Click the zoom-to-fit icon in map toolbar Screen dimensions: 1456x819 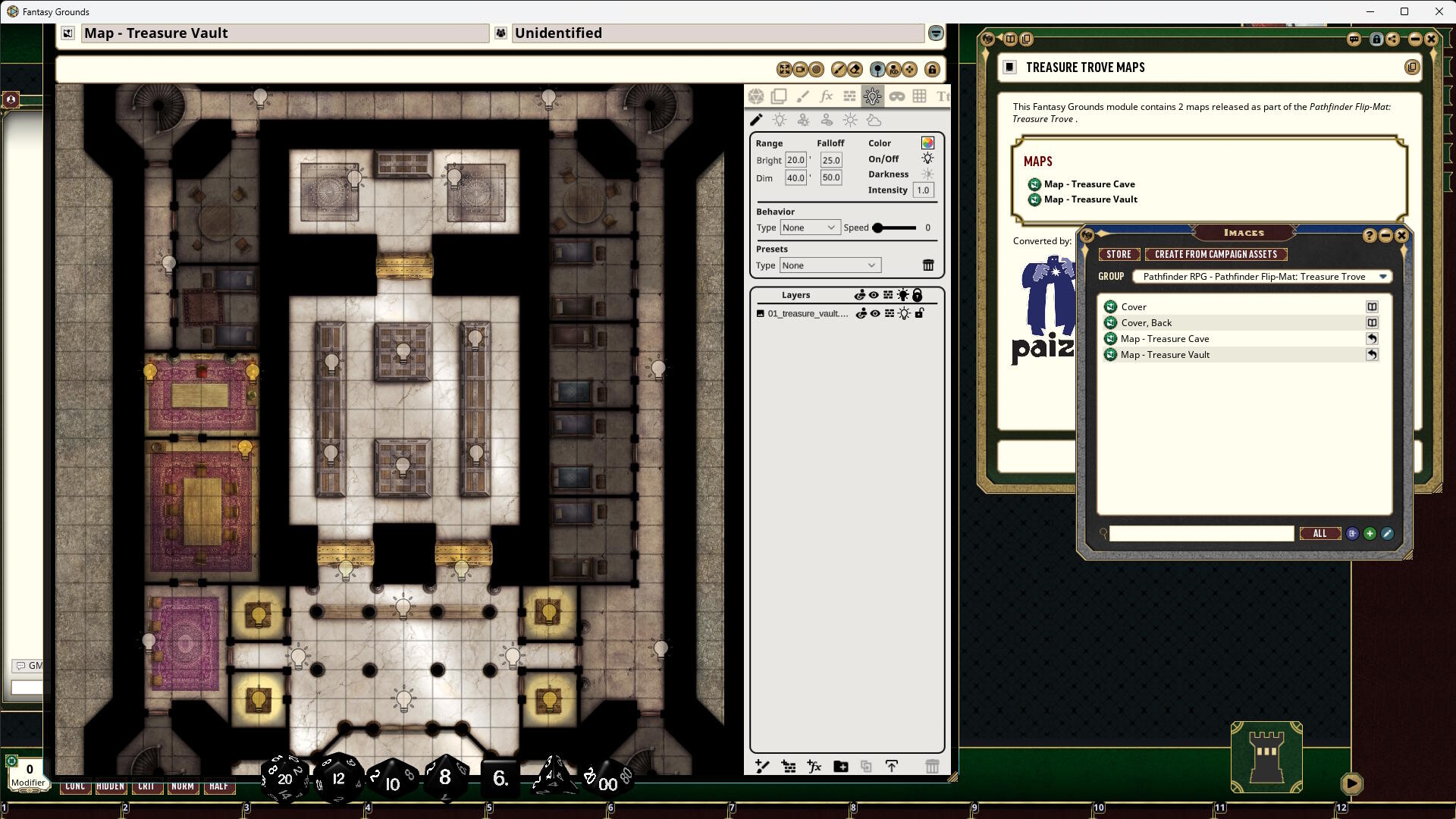tap(784, 69)
